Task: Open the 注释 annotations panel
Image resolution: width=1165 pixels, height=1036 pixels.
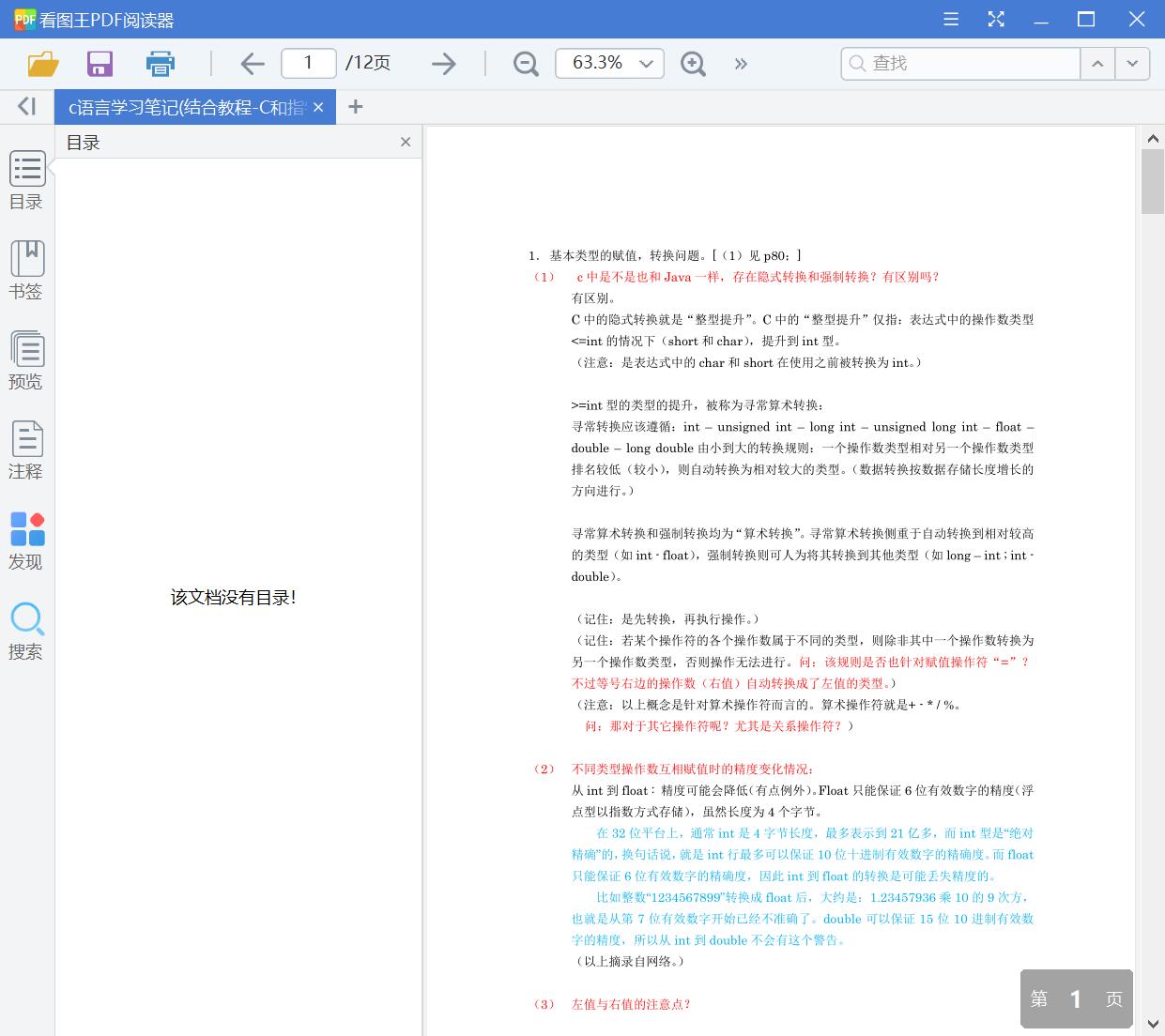Action: (x=26, y=451)
